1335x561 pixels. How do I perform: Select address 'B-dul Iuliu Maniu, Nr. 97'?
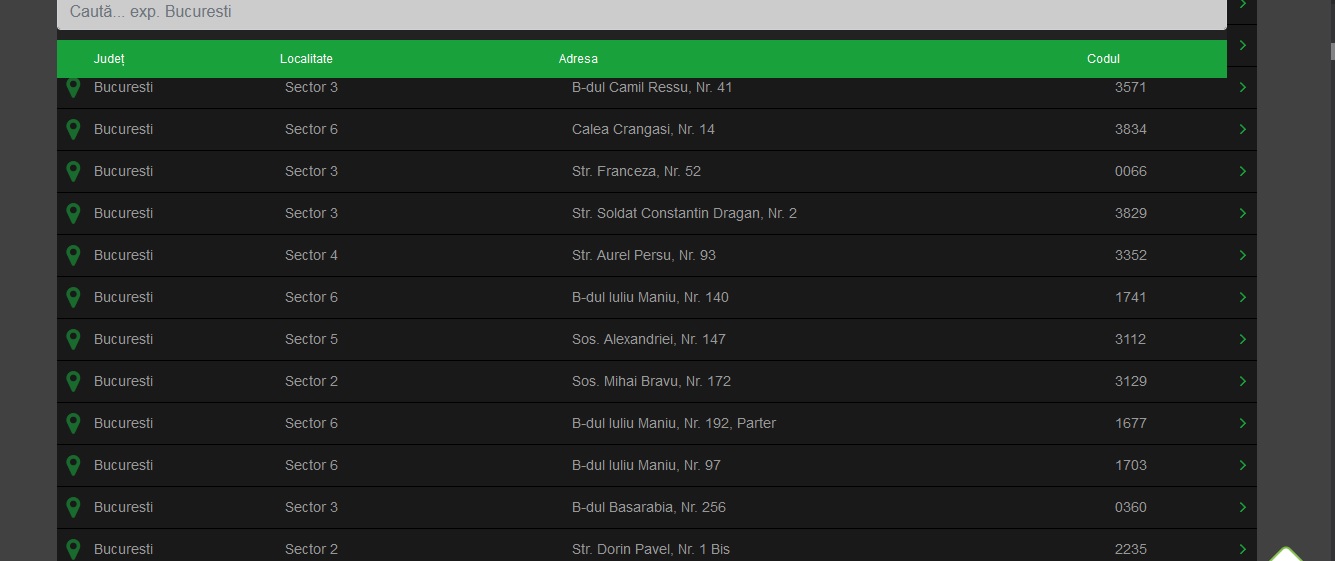pos(646,465)
